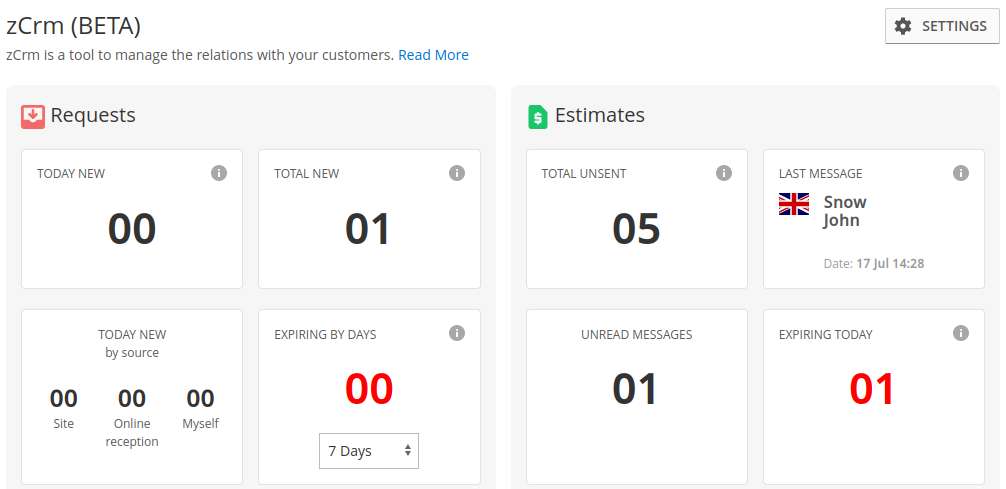This screenshot has width=1006, height=489.
Task: Click info icon on Last Message card
Action: [x=961, y=173]
